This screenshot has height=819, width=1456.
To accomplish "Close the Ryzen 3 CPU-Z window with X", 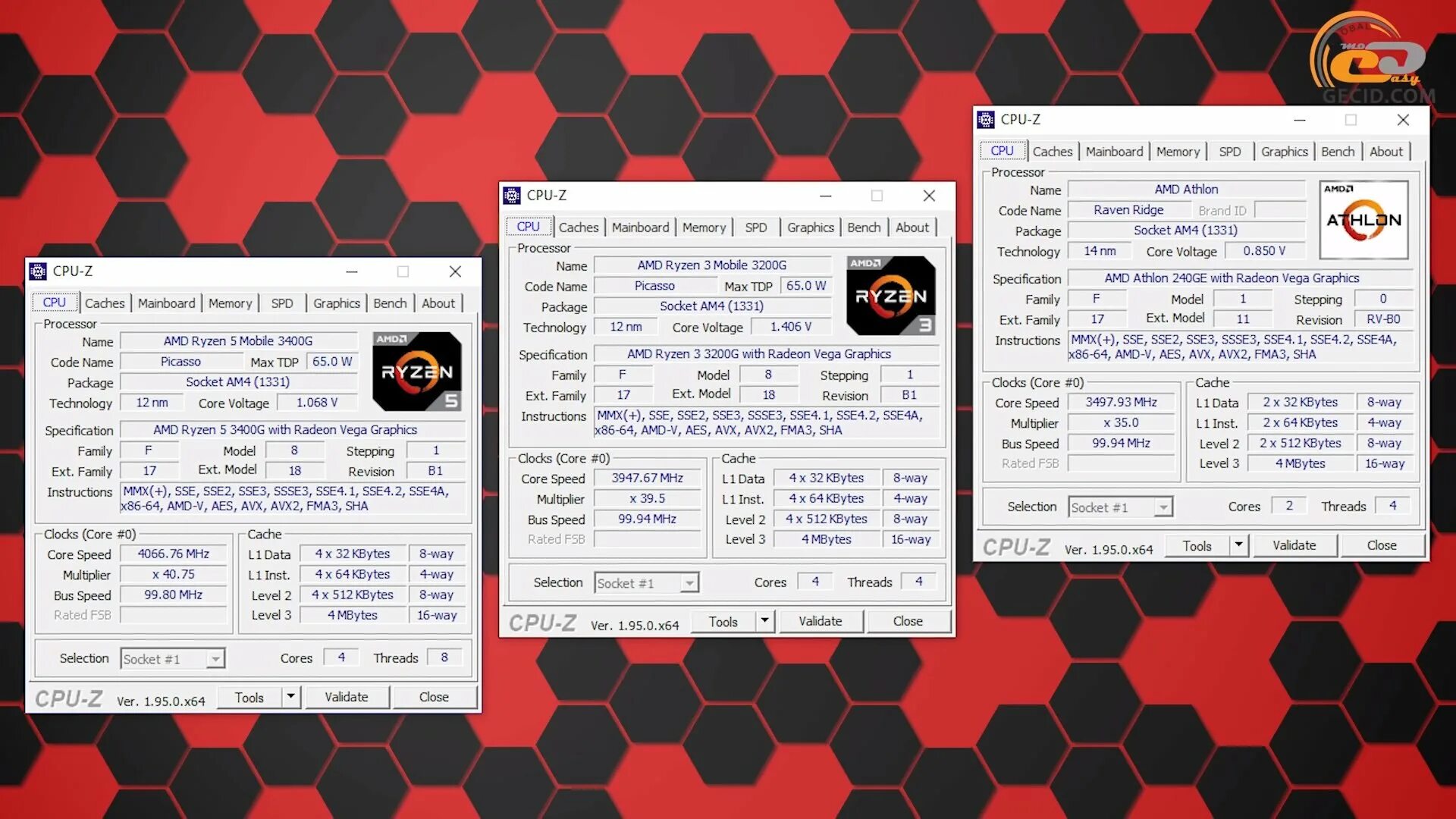I will pyautogui.click(x=929, y=196).
